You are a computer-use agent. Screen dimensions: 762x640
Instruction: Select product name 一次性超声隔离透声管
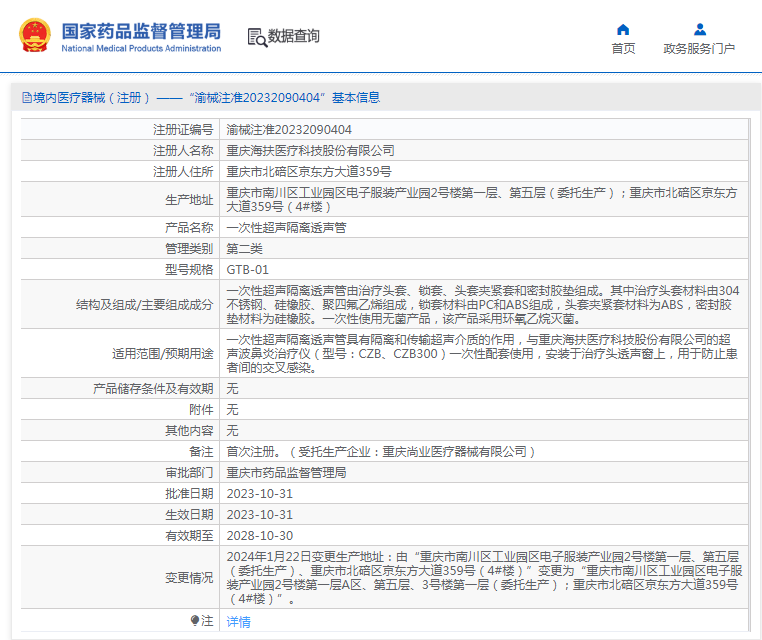coord(286,227)
